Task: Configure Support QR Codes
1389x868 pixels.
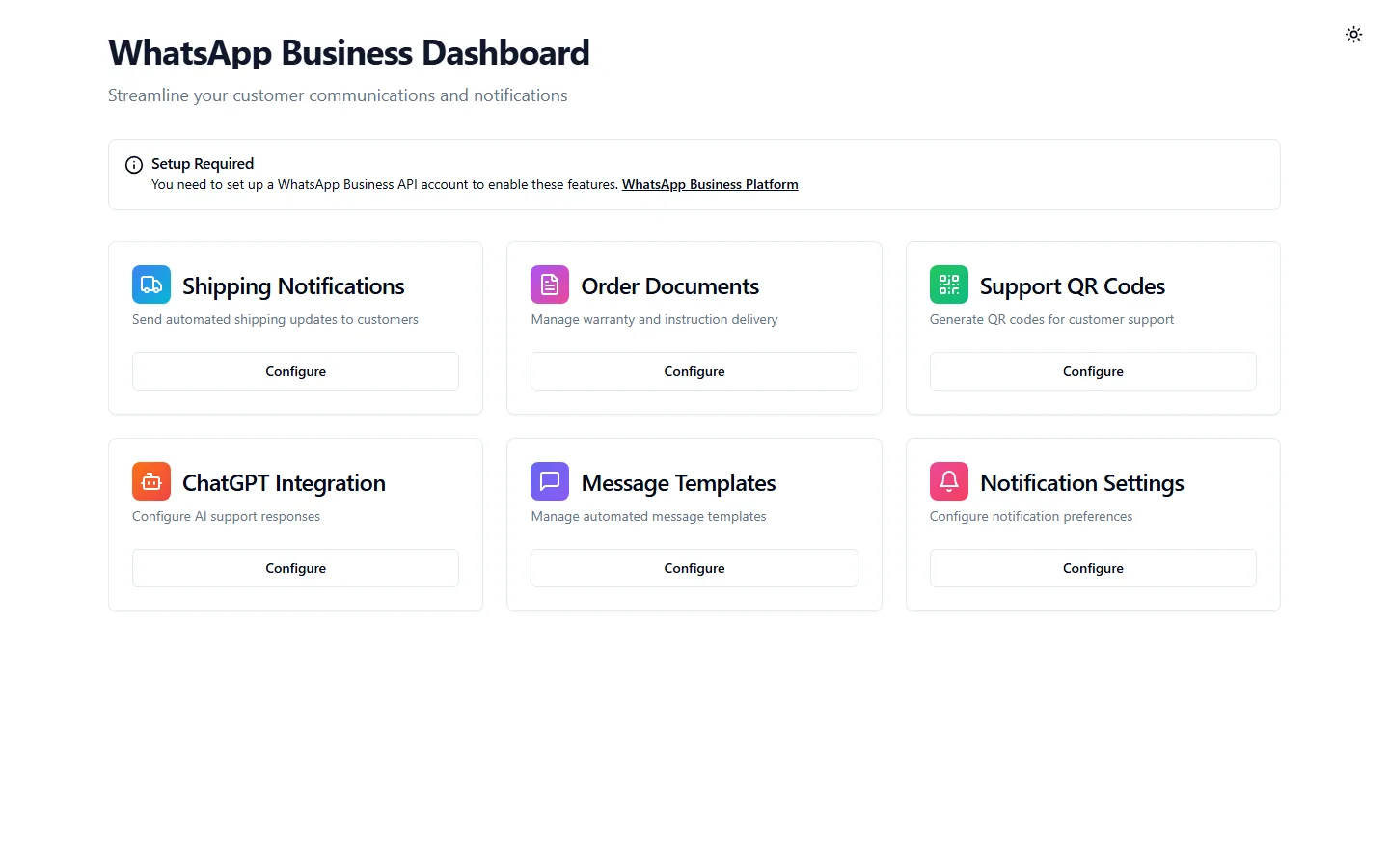Action: (1093, 371)
